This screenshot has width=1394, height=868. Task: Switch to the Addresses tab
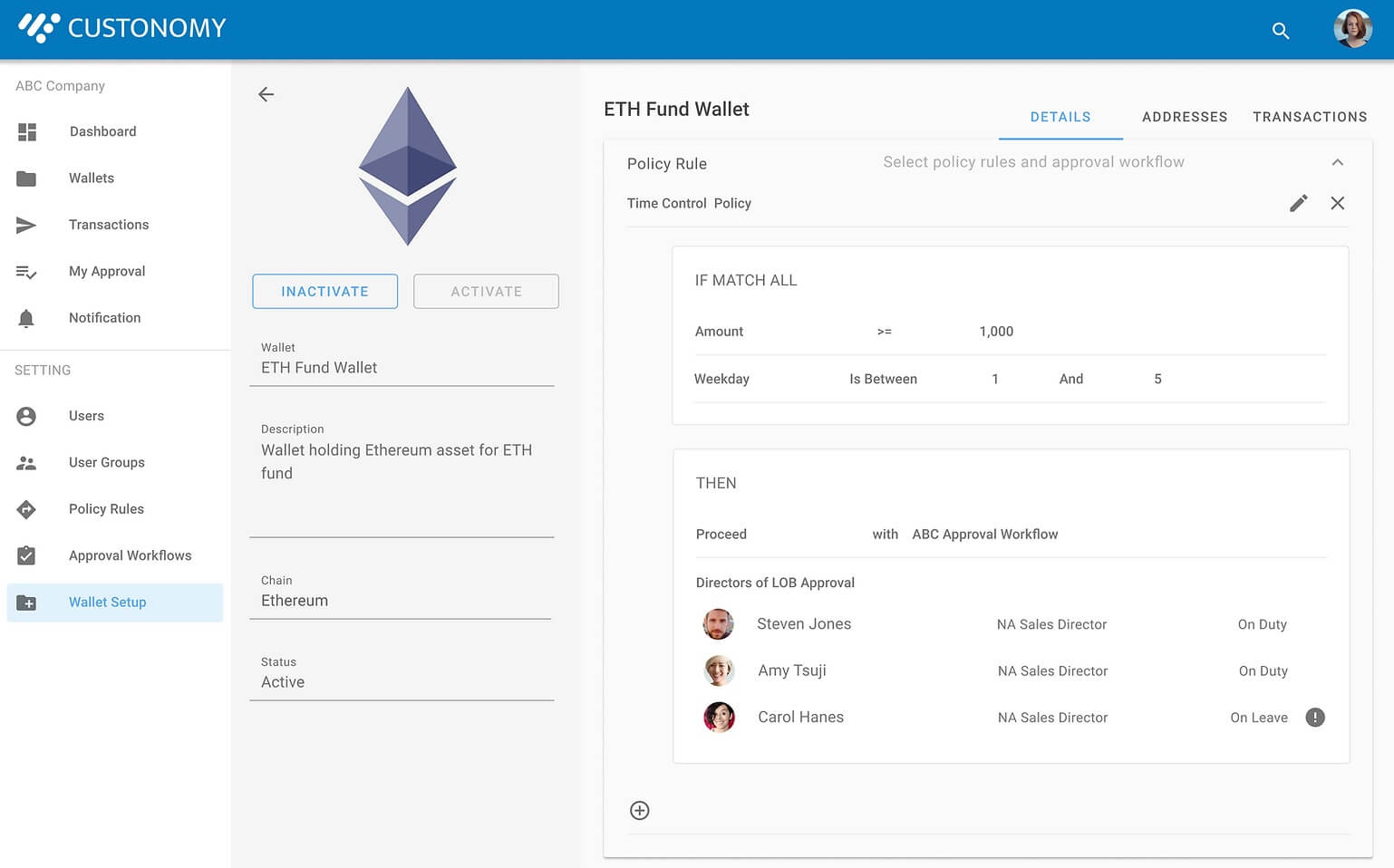(x=1184, y=117)
